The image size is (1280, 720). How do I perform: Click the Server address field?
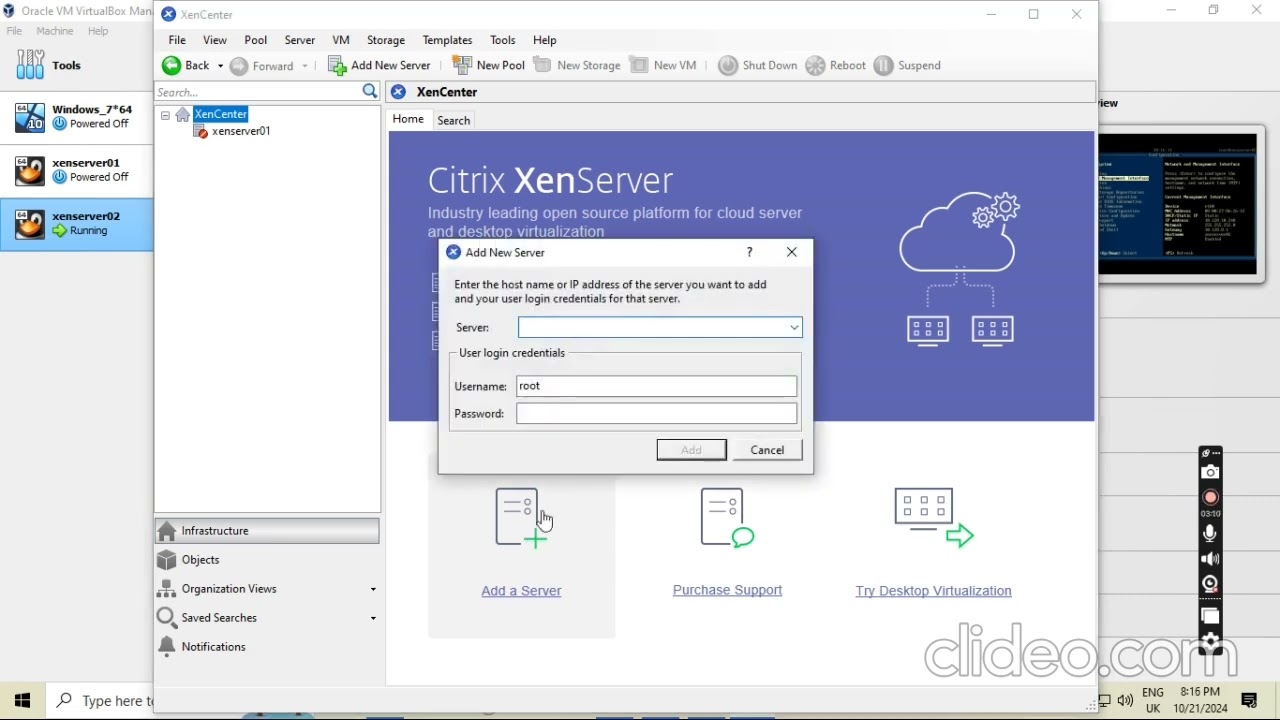pos(652,327)
